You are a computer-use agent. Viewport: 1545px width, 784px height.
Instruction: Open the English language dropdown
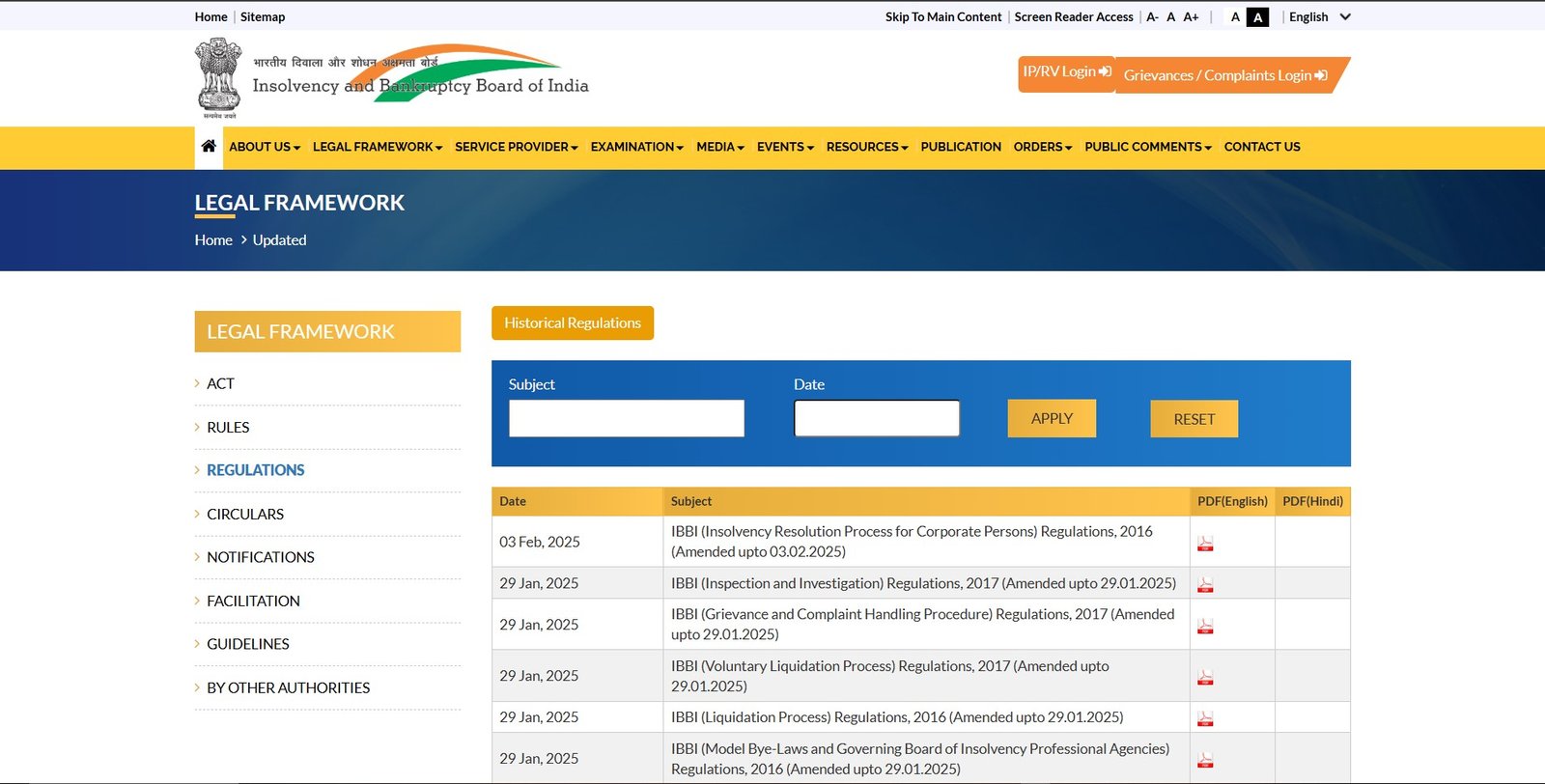[1318, 17]
